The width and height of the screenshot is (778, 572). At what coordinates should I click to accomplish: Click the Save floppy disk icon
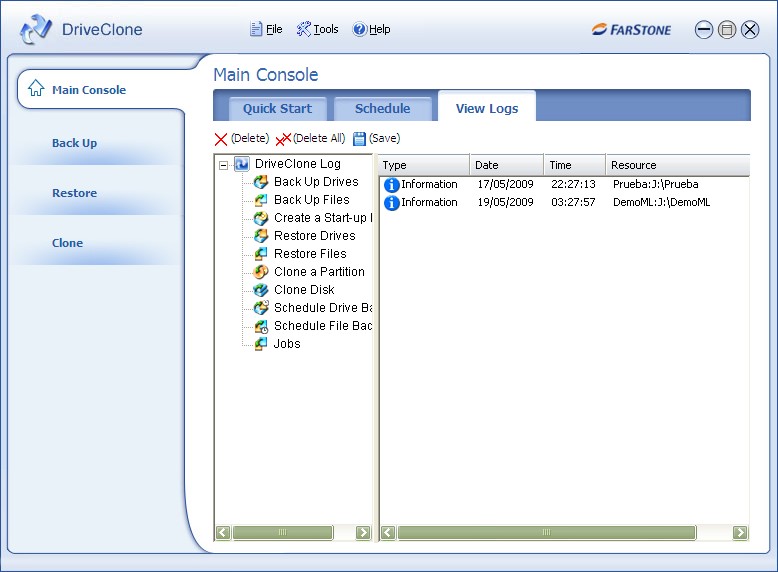point(359,139)
